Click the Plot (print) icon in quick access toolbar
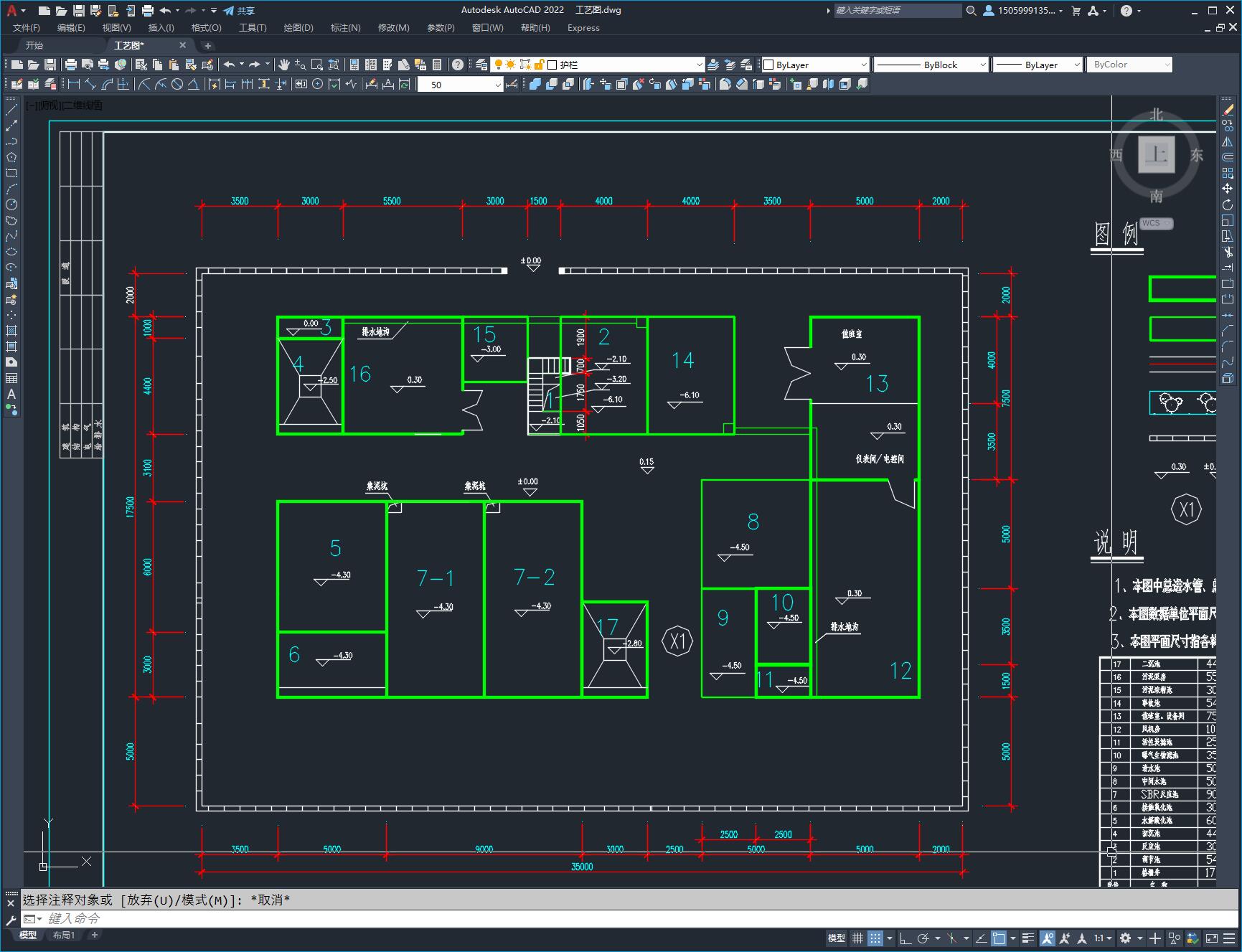 (148, 11)
